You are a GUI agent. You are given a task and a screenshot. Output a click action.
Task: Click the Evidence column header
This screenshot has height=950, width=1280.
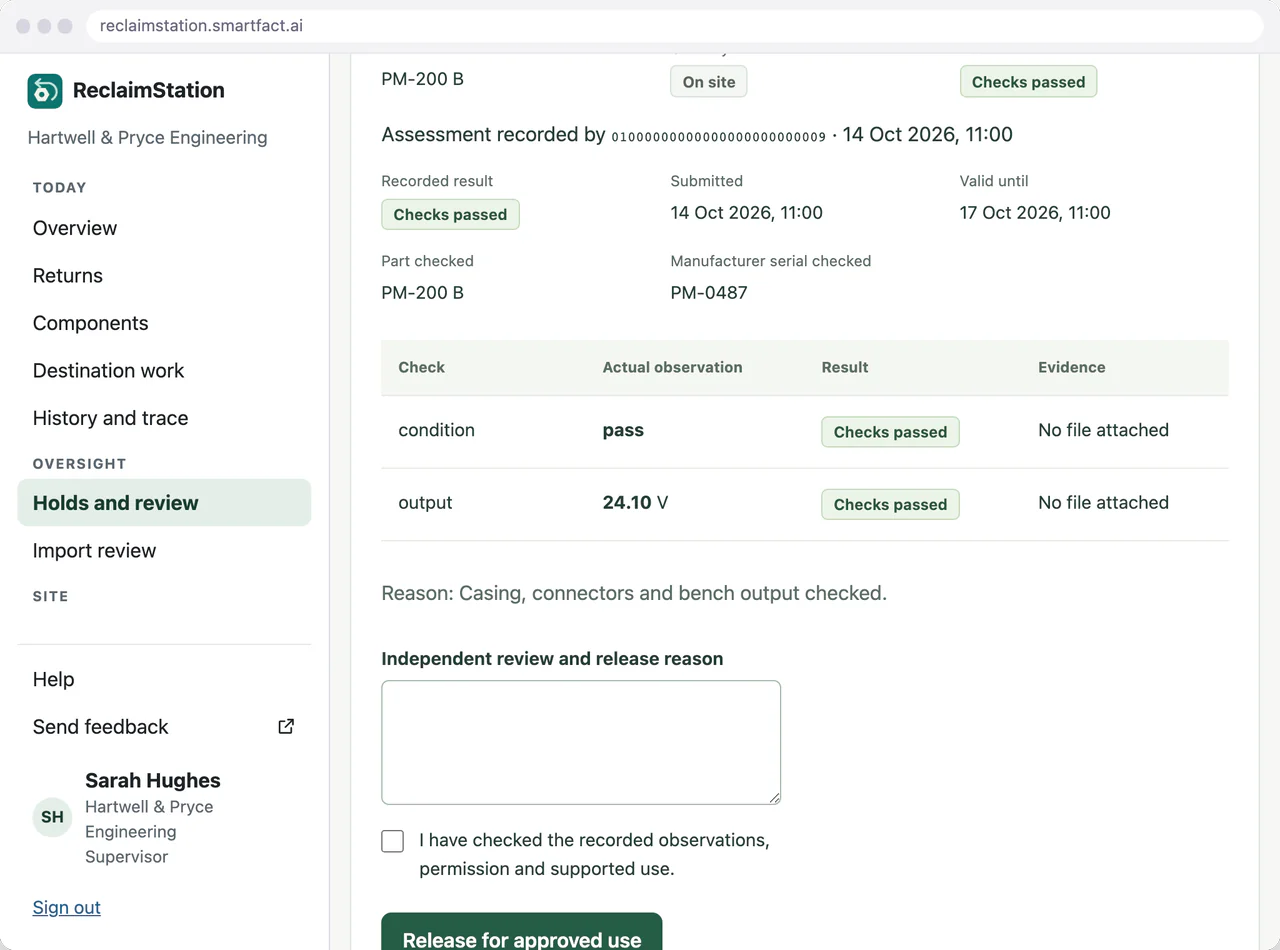pos(1072,368)
